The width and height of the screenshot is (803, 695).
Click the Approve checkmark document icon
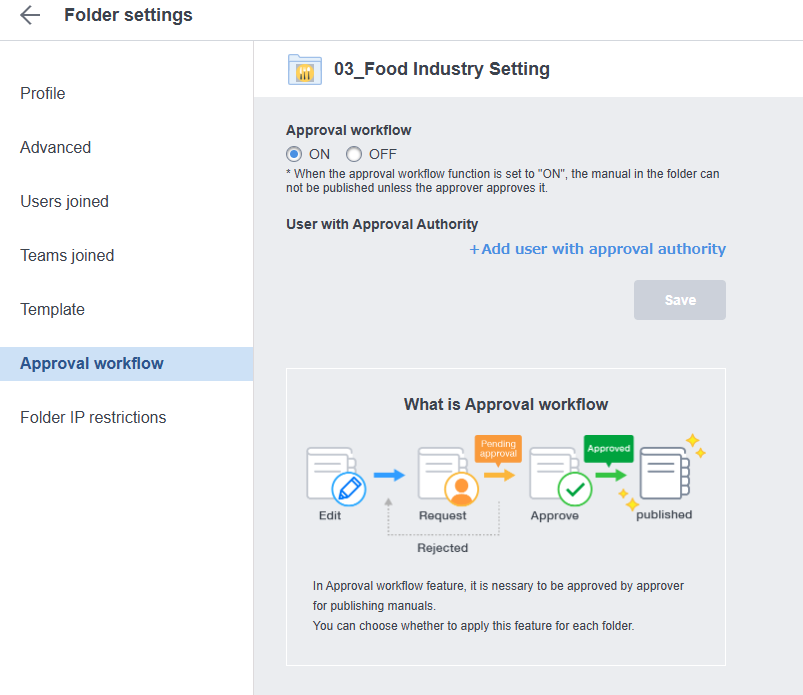[560, 477]
